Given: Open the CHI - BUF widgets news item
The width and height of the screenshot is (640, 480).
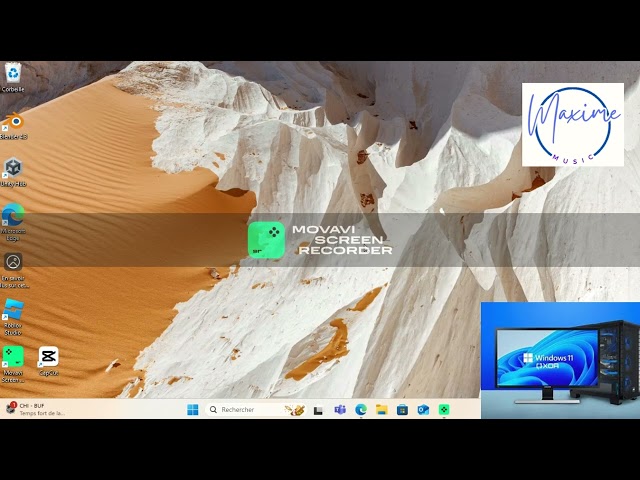Looking at the screenshot, I should coord(35,409).
